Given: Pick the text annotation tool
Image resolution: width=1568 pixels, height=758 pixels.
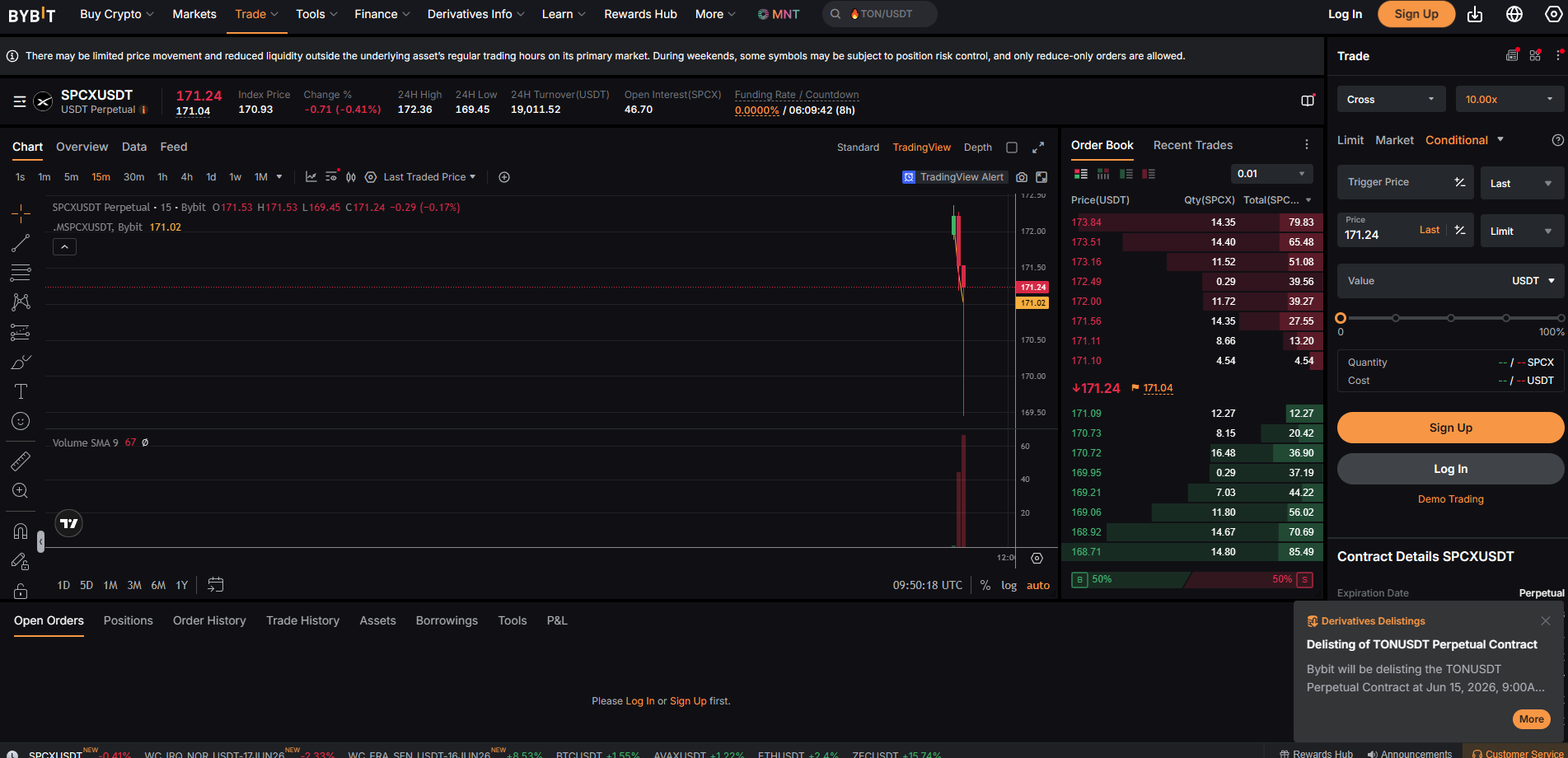Looking at the screenshot, I should [x=21, y=391].
